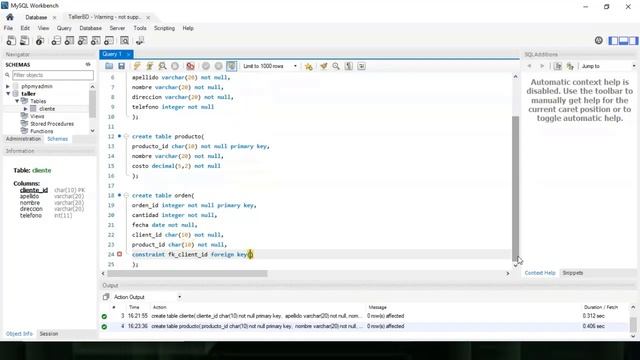Switch to the Snippets tab

click(x=573, y=273)
